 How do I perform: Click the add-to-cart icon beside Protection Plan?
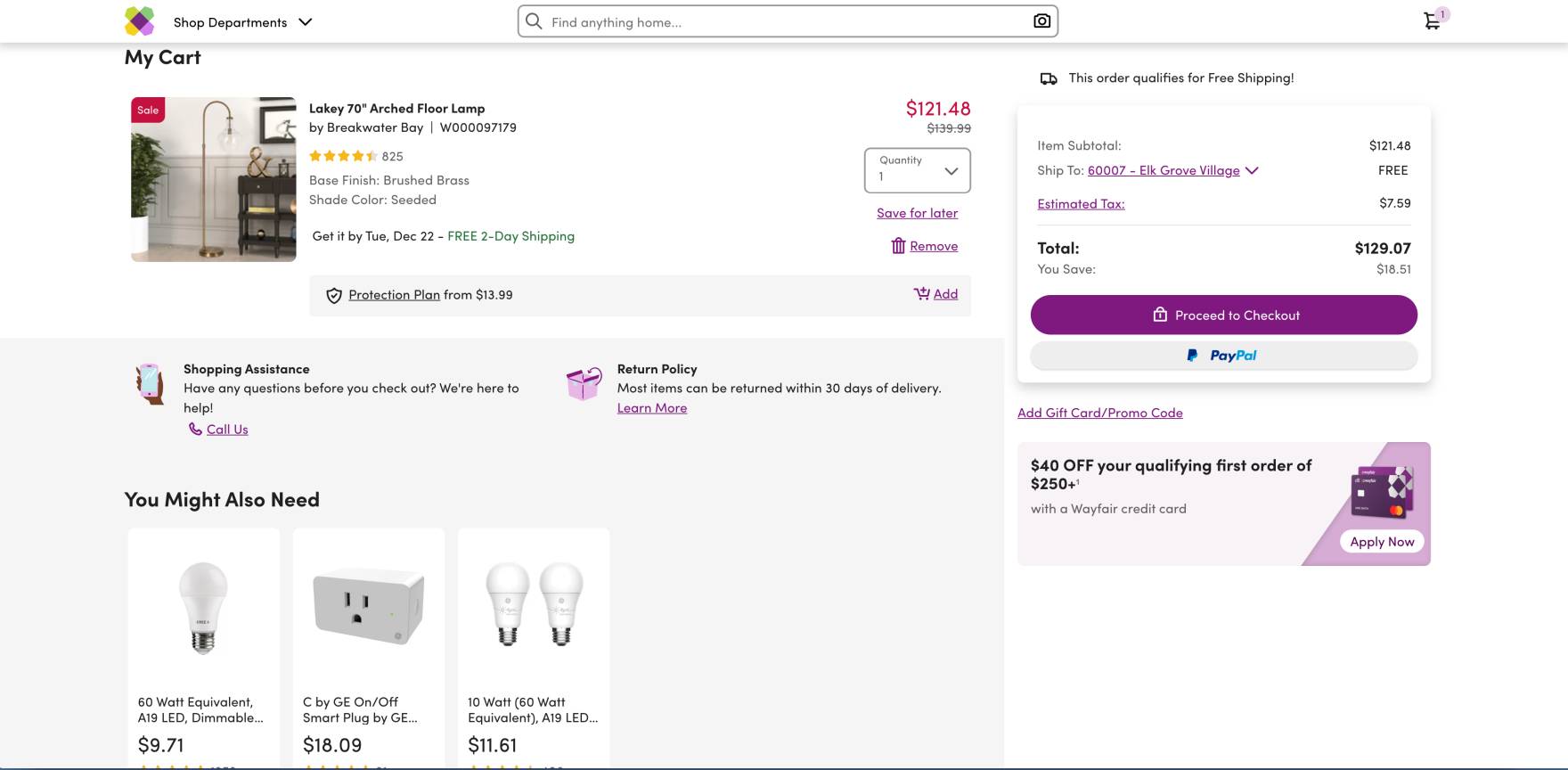921,294
